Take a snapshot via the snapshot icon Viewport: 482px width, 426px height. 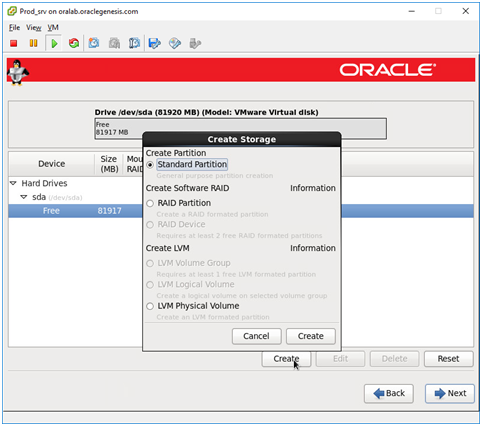tap(94, 43)
